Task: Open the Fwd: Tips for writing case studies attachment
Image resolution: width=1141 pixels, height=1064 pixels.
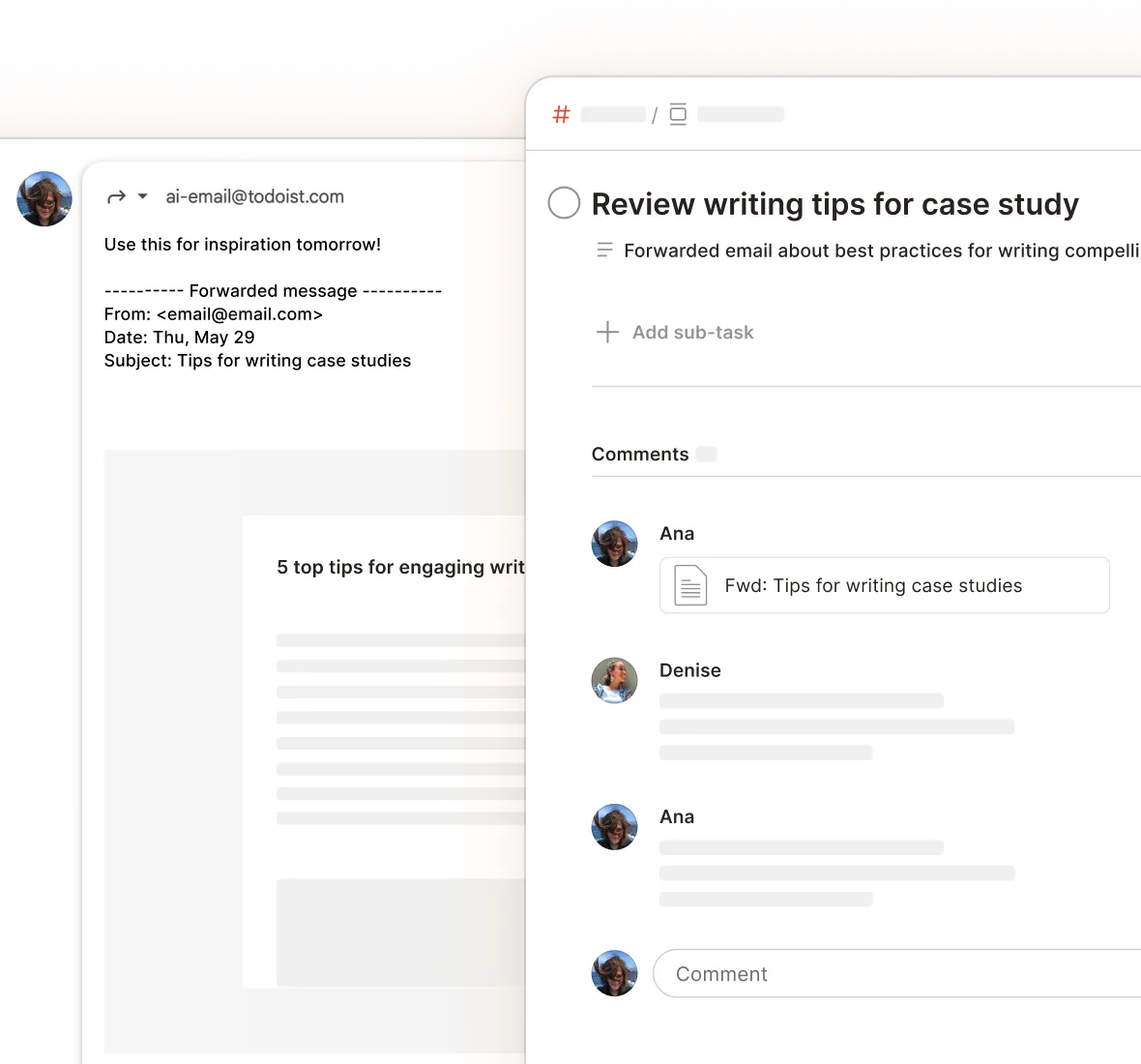Action: (x=884, y=585)
